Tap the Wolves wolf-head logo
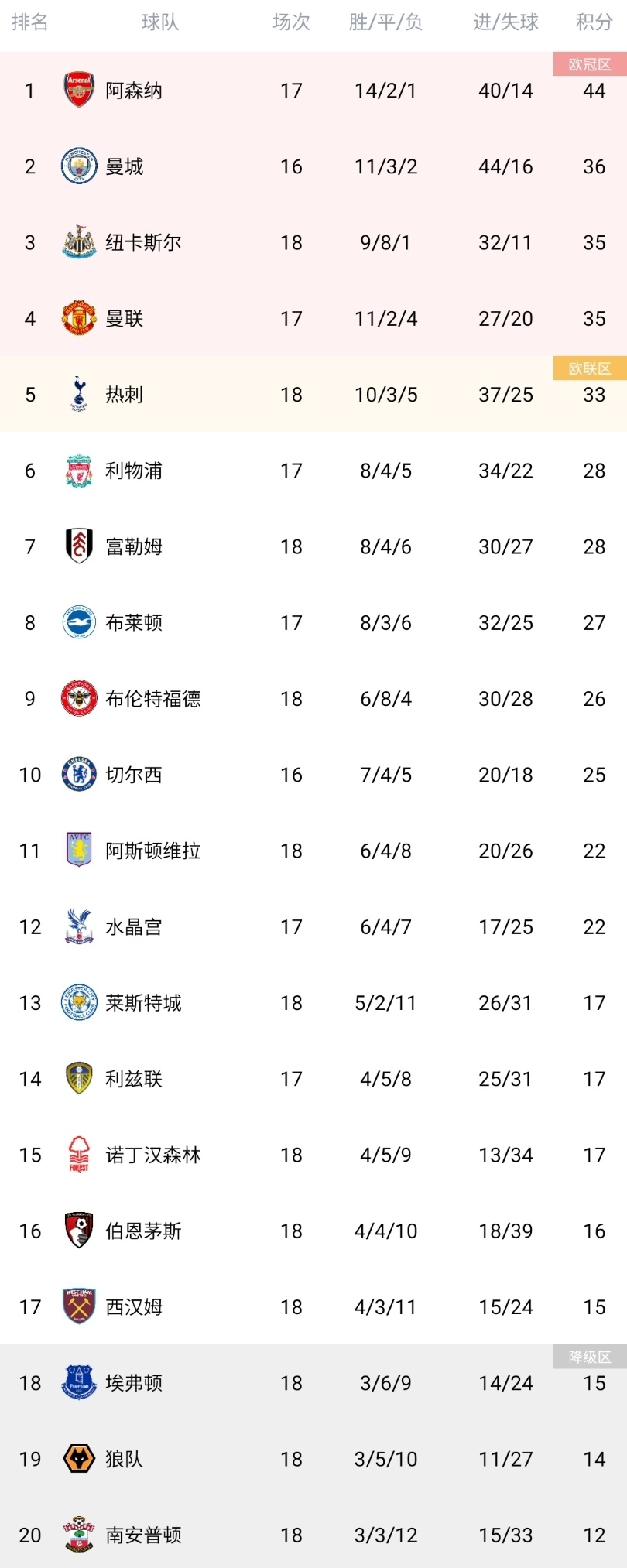 pyautogui.click(x=79, y=1459)
